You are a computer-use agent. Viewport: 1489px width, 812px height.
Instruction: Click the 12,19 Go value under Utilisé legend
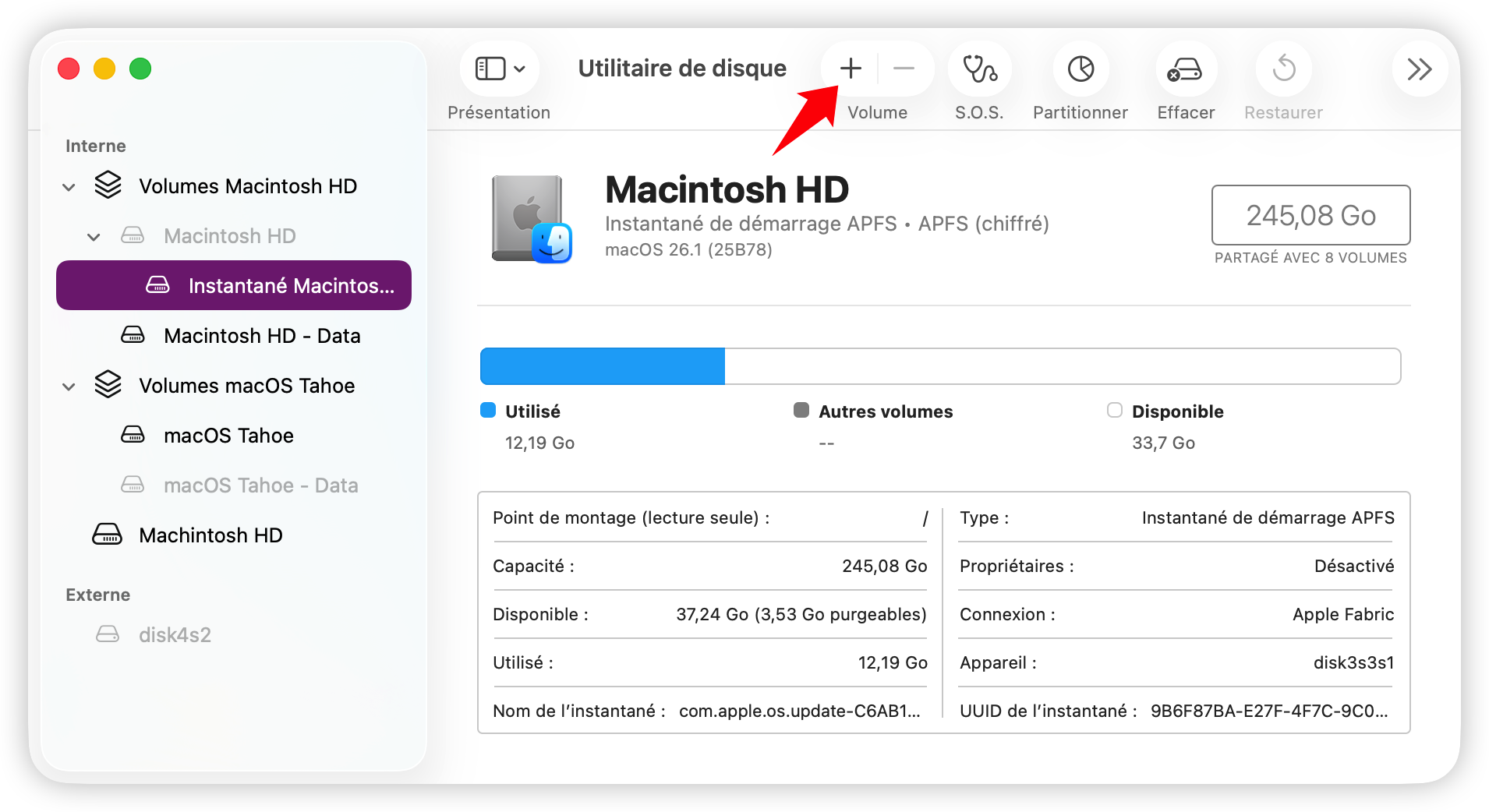pos(539,443)
